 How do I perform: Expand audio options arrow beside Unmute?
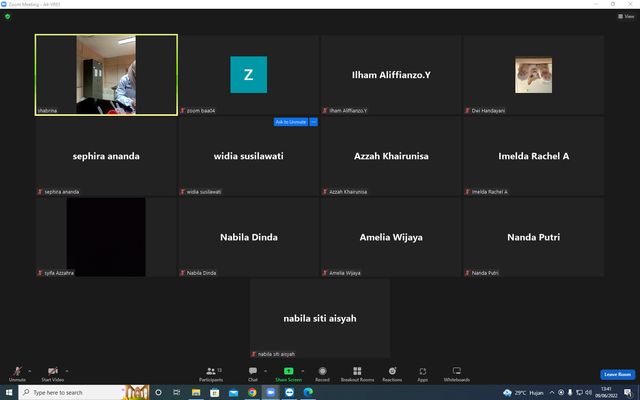(29, 371)
